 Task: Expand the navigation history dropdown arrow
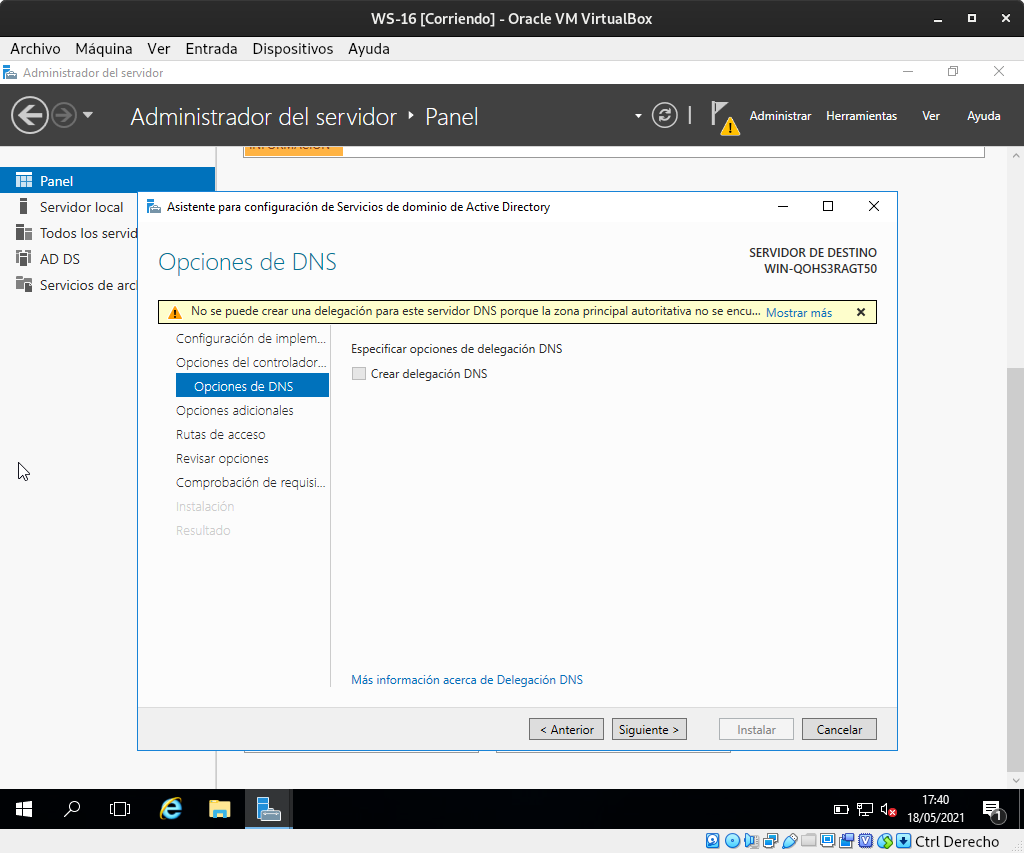pos(88,116)
